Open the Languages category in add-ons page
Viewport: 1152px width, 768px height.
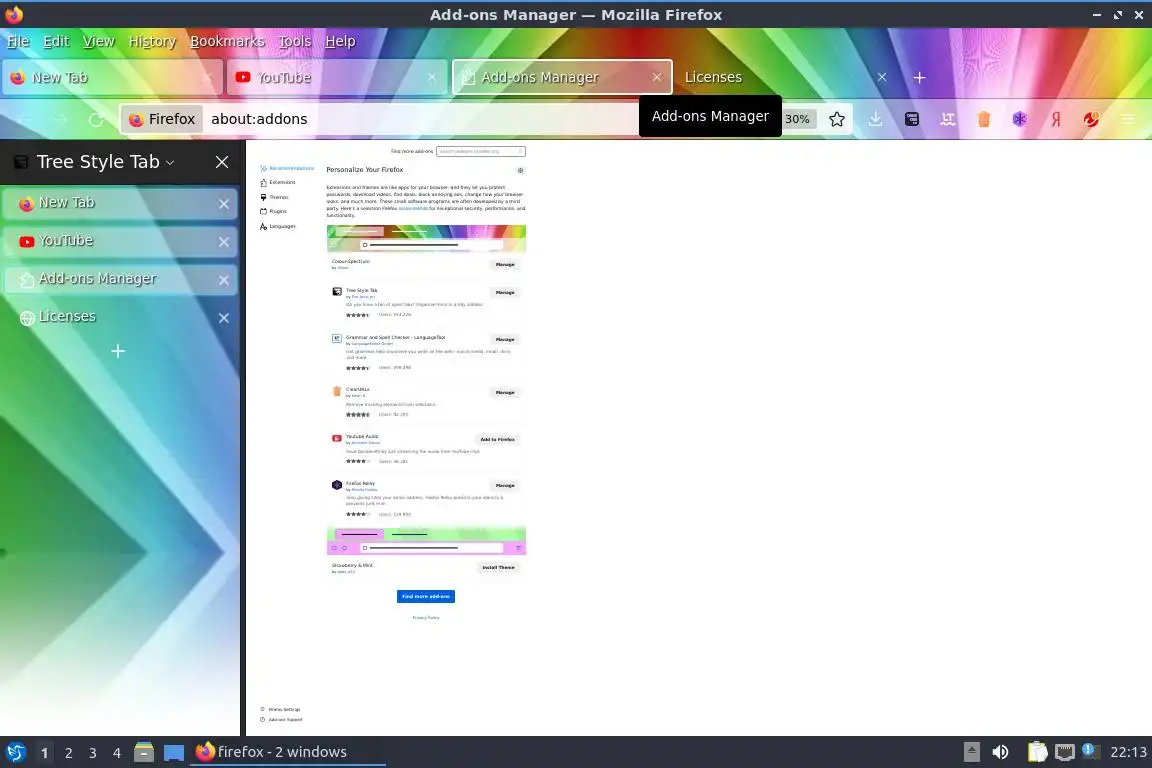click(x=278, y=226)
